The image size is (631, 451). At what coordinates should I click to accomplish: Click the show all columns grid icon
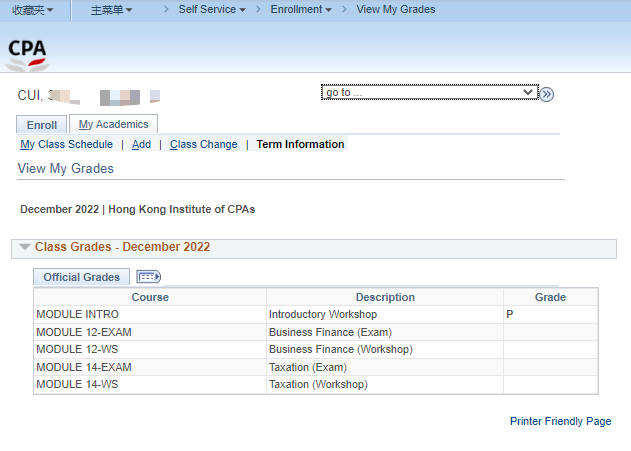coord(148,277)
